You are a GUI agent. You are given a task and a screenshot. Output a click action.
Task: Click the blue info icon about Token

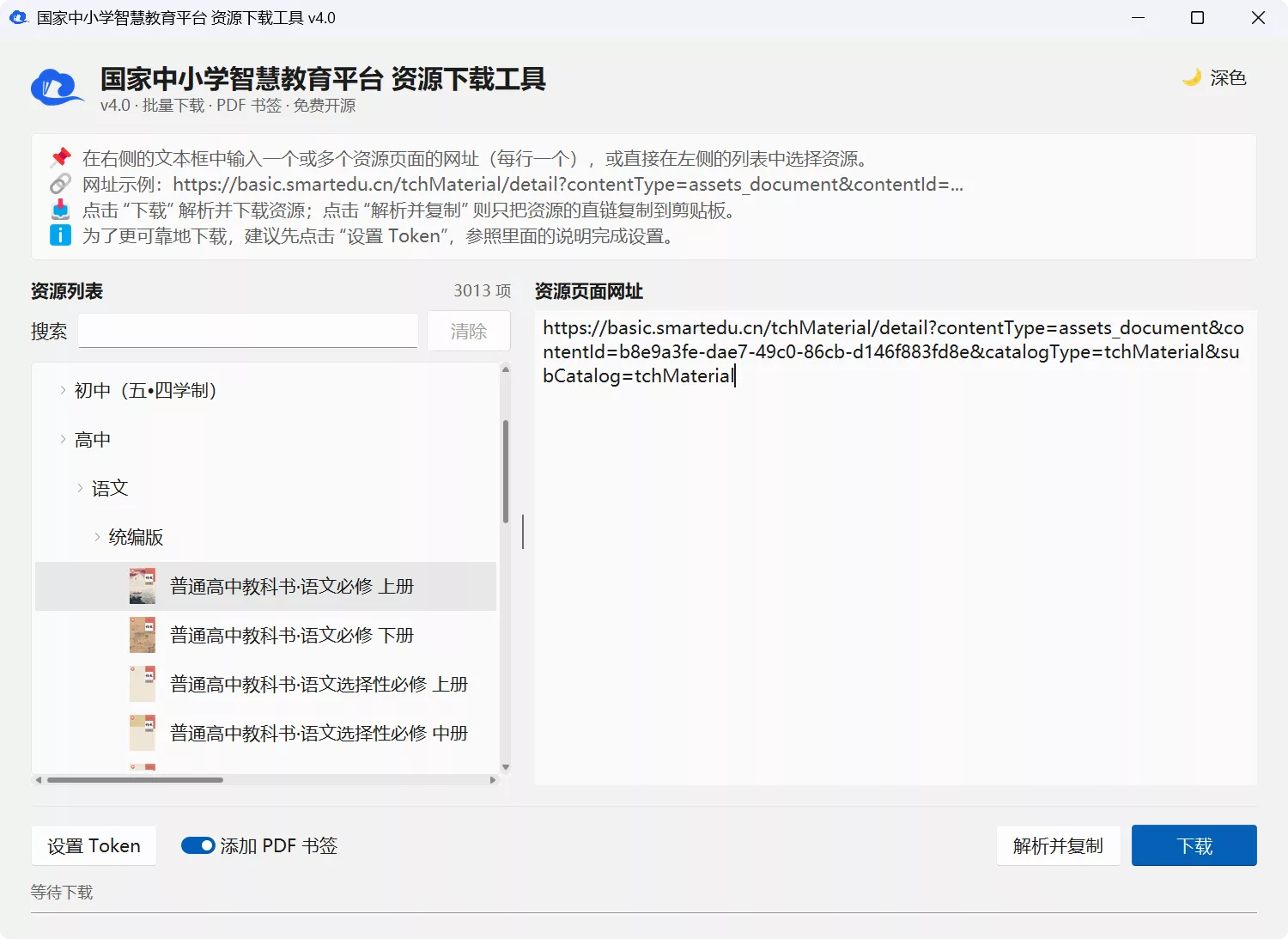pos(60,235)
